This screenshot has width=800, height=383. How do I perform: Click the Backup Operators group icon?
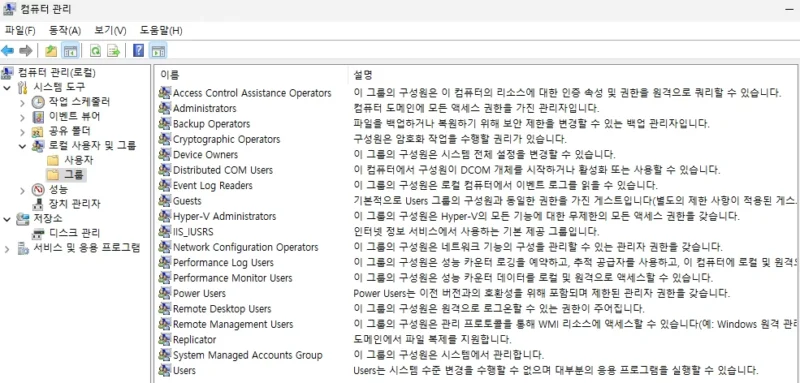pyautogui.click(x=164, y=123)
